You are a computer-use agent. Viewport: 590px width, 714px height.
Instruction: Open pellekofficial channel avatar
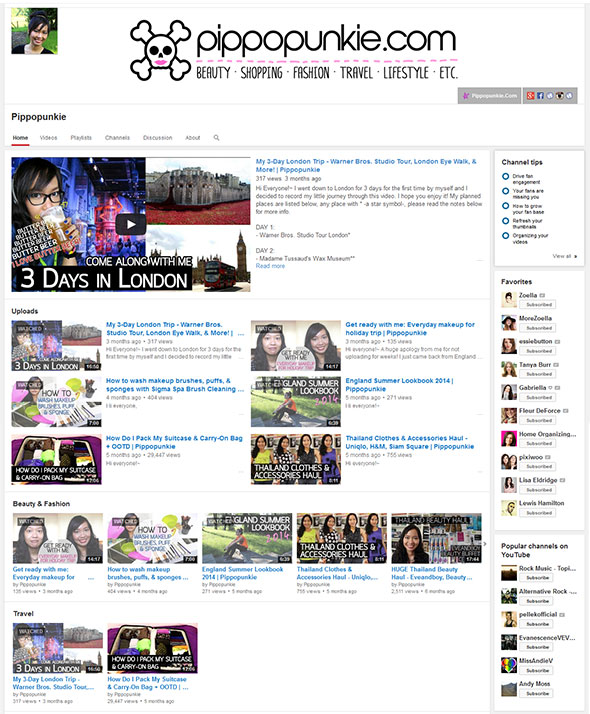tap(509, 619)
